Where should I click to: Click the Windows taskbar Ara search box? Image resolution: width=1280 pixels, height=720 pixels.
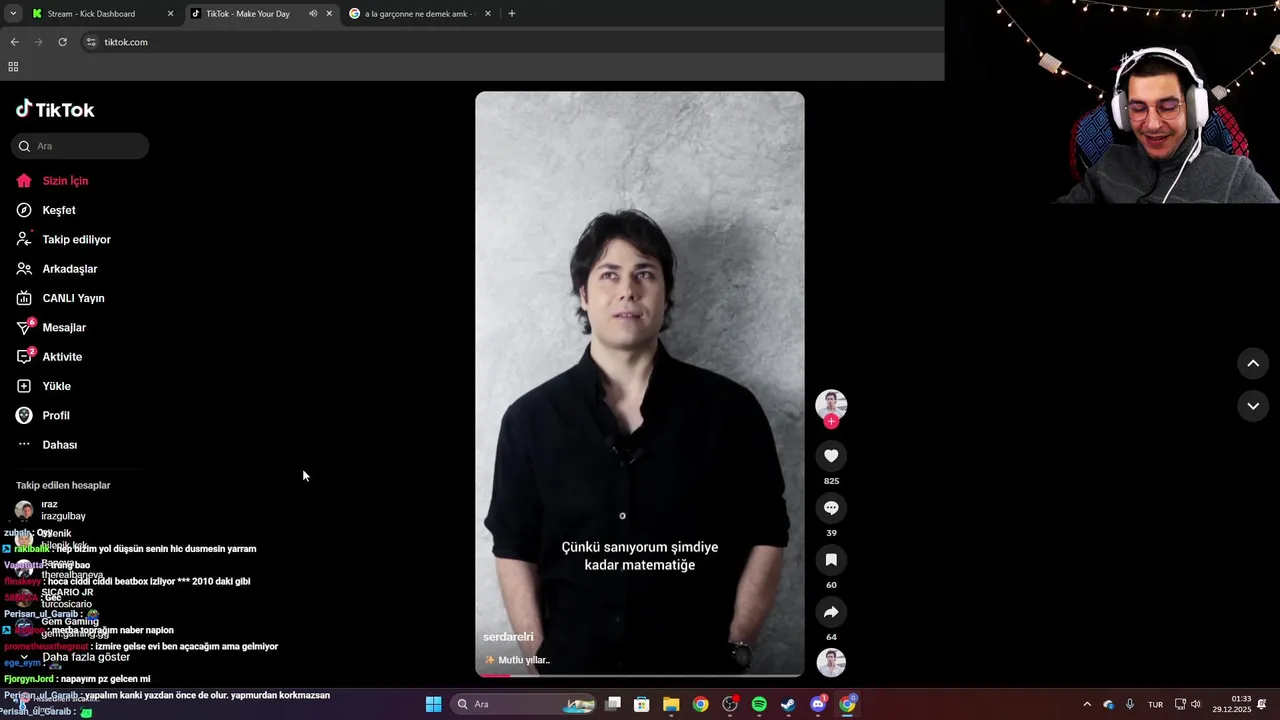point(524,704)
